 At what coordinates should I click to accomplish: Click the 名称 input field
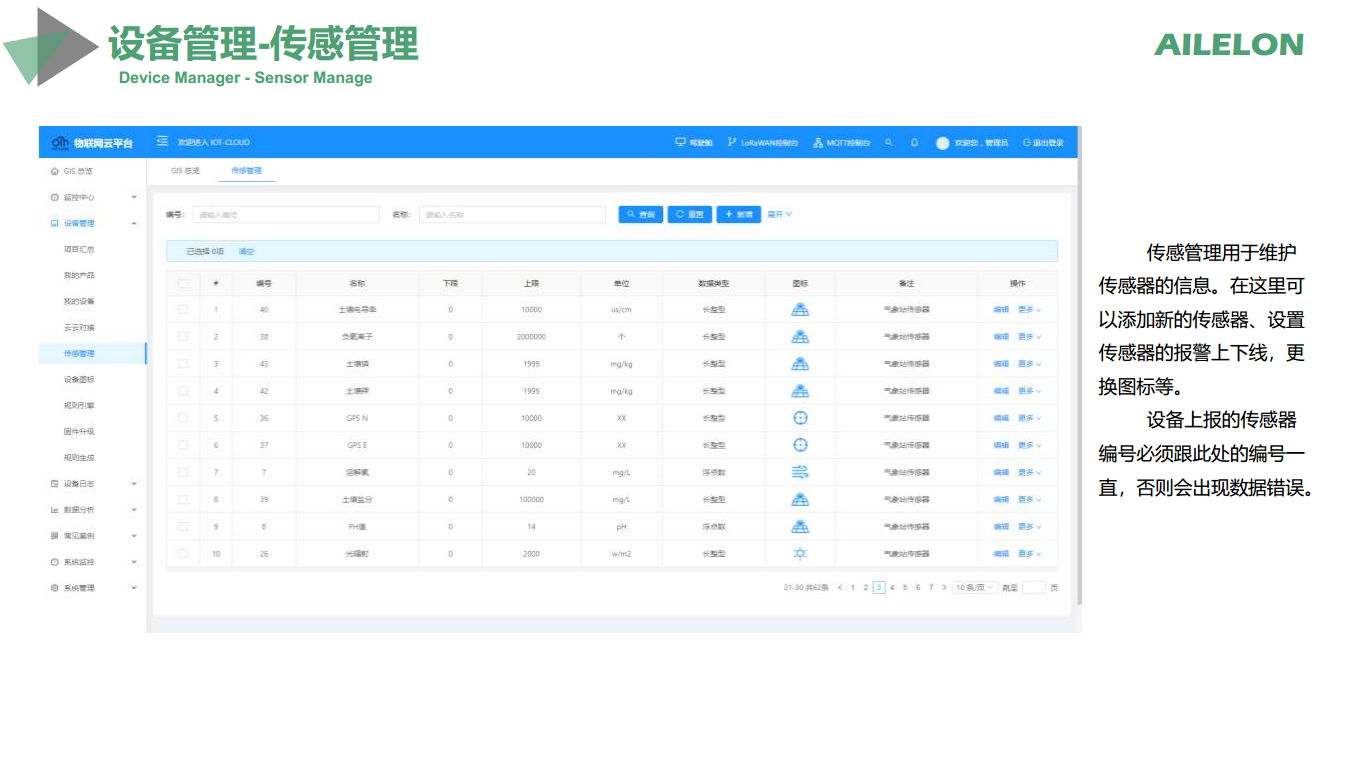[512, 214]
